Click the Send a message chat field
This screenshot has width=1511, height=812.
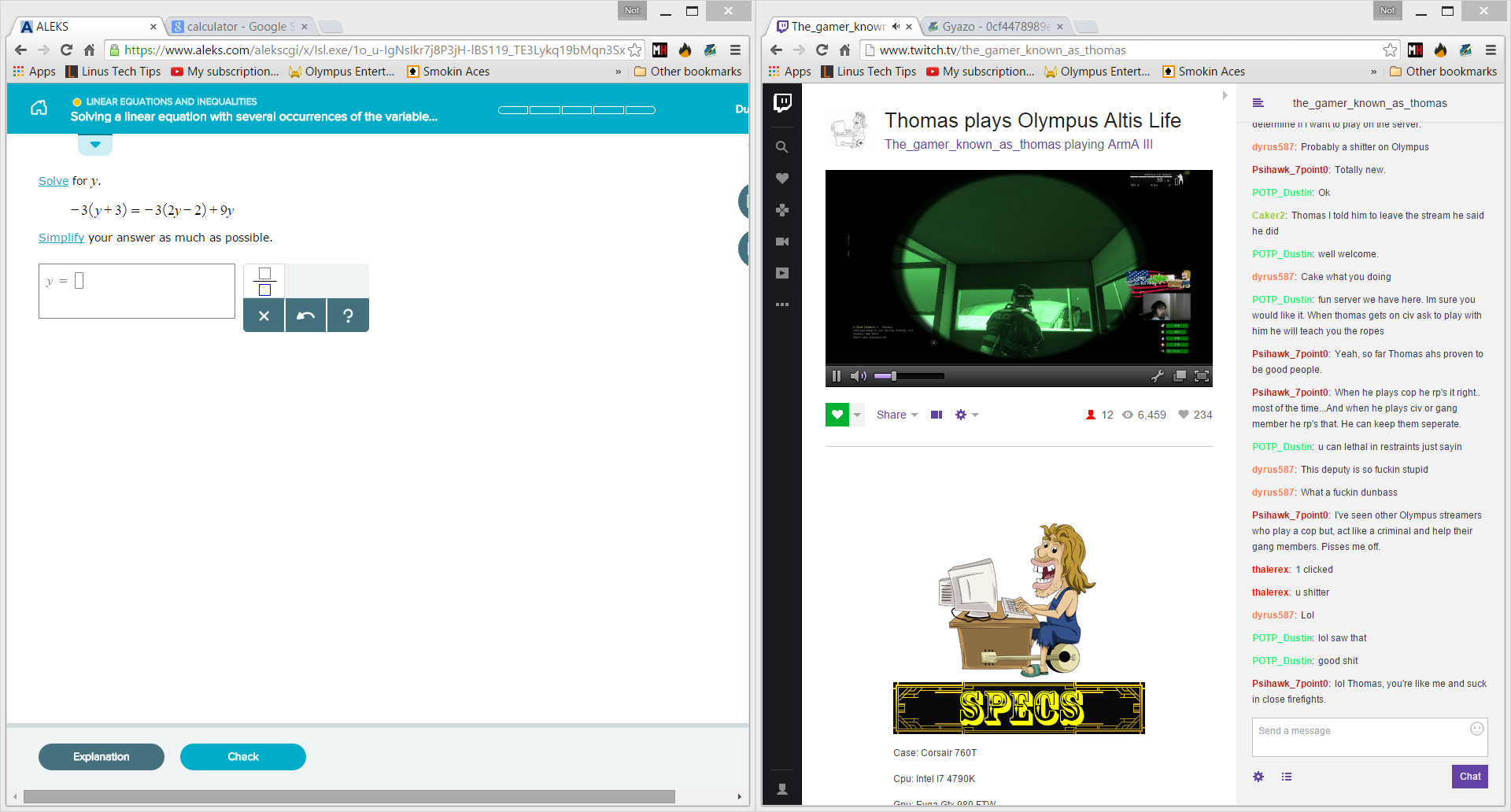[1369, 737]
